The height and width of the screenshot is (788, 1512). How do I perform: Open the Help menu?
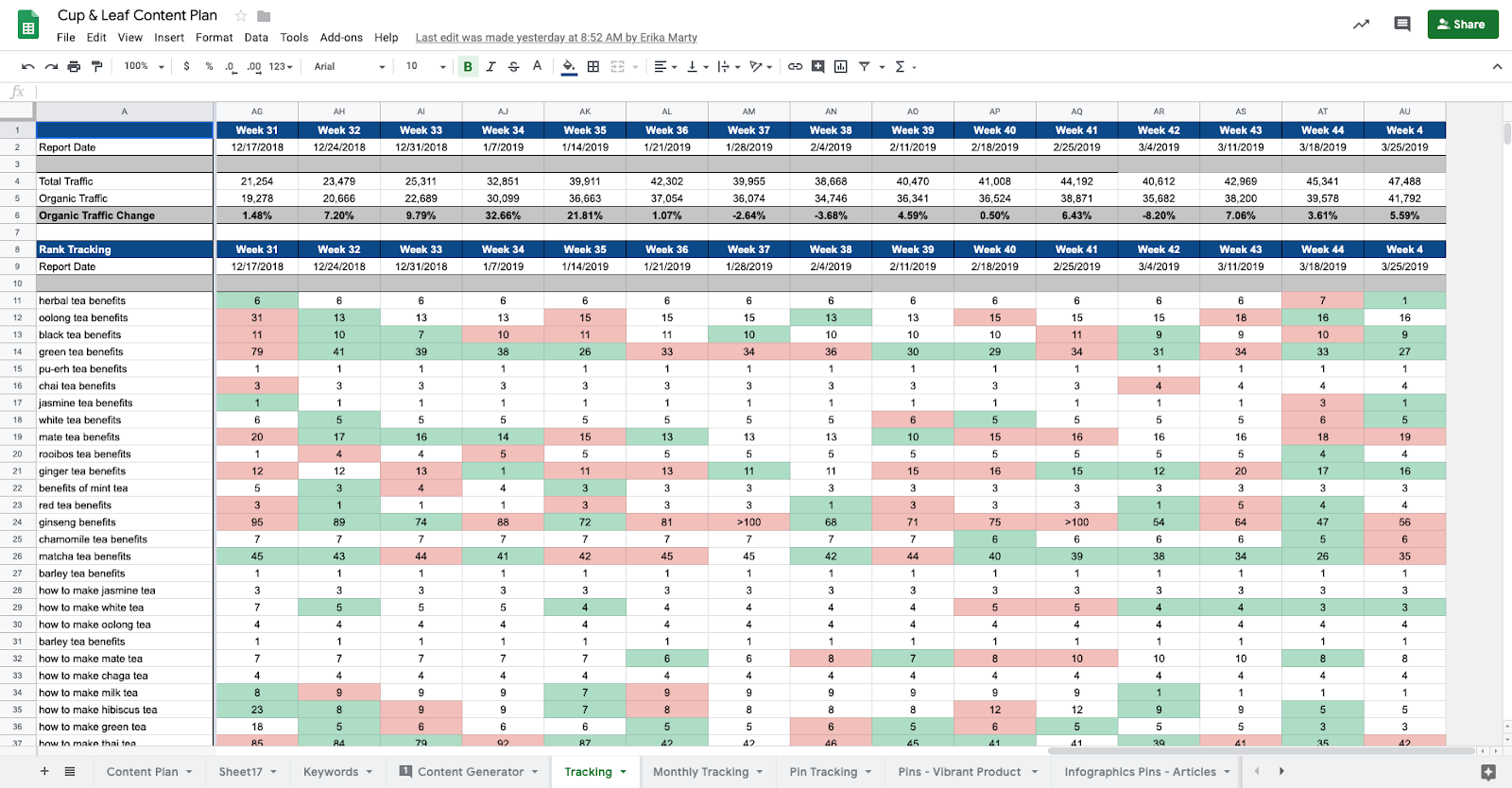pyautogui.click(x=387, y=38)
